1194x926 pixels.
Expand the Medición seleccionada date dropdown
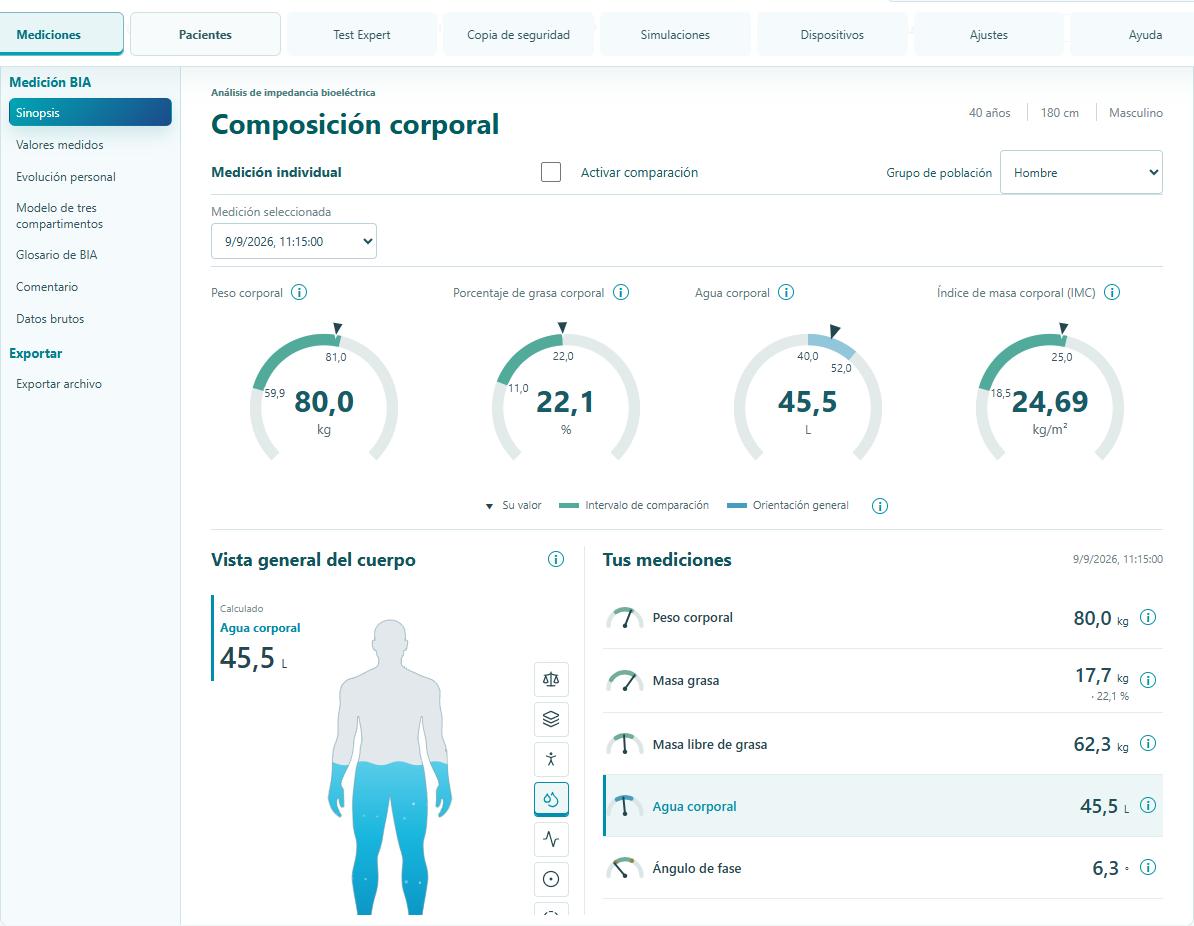click(294, 241)
